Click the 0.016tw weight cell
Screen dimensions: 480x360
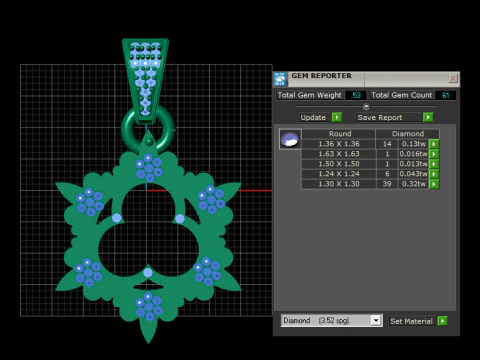[413, 154]
